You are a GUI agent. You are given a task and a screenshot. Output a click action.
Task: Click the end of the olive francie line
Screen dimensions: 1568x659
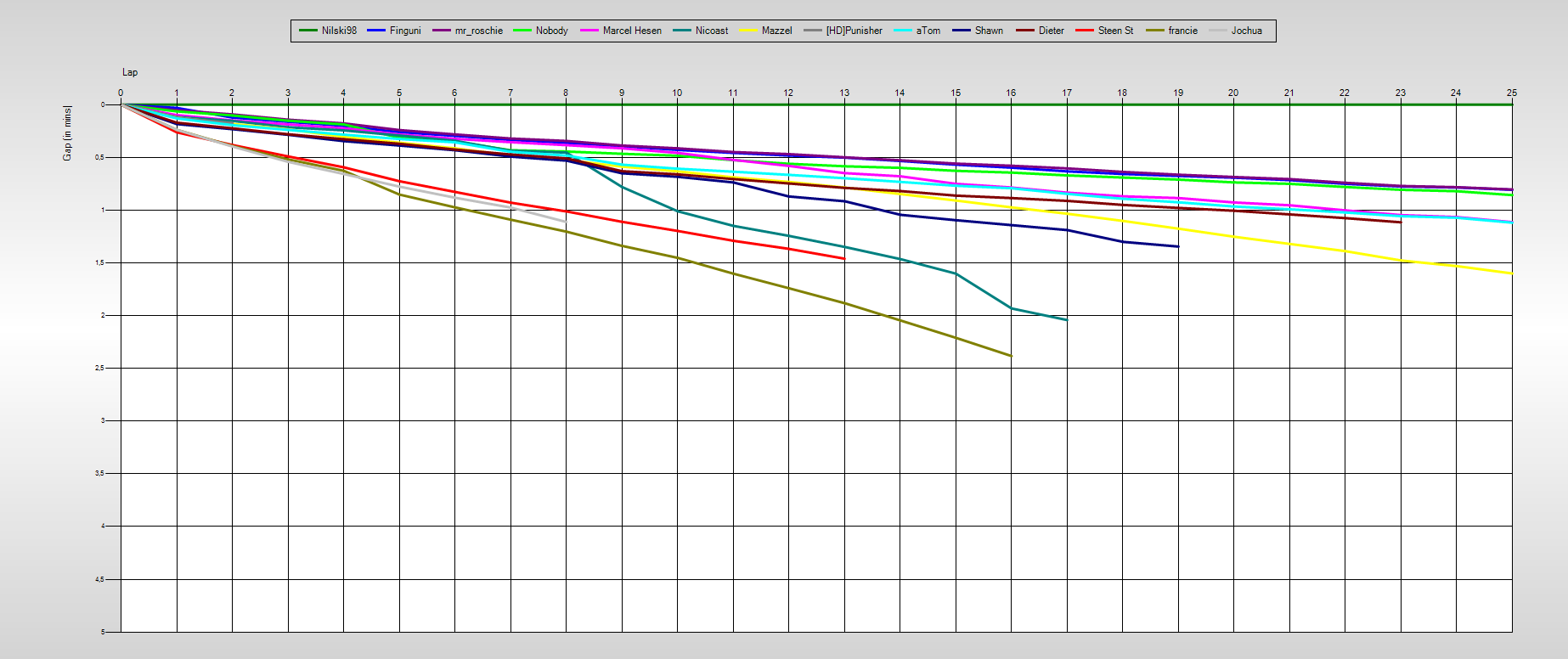click(x=1011, y=356)
